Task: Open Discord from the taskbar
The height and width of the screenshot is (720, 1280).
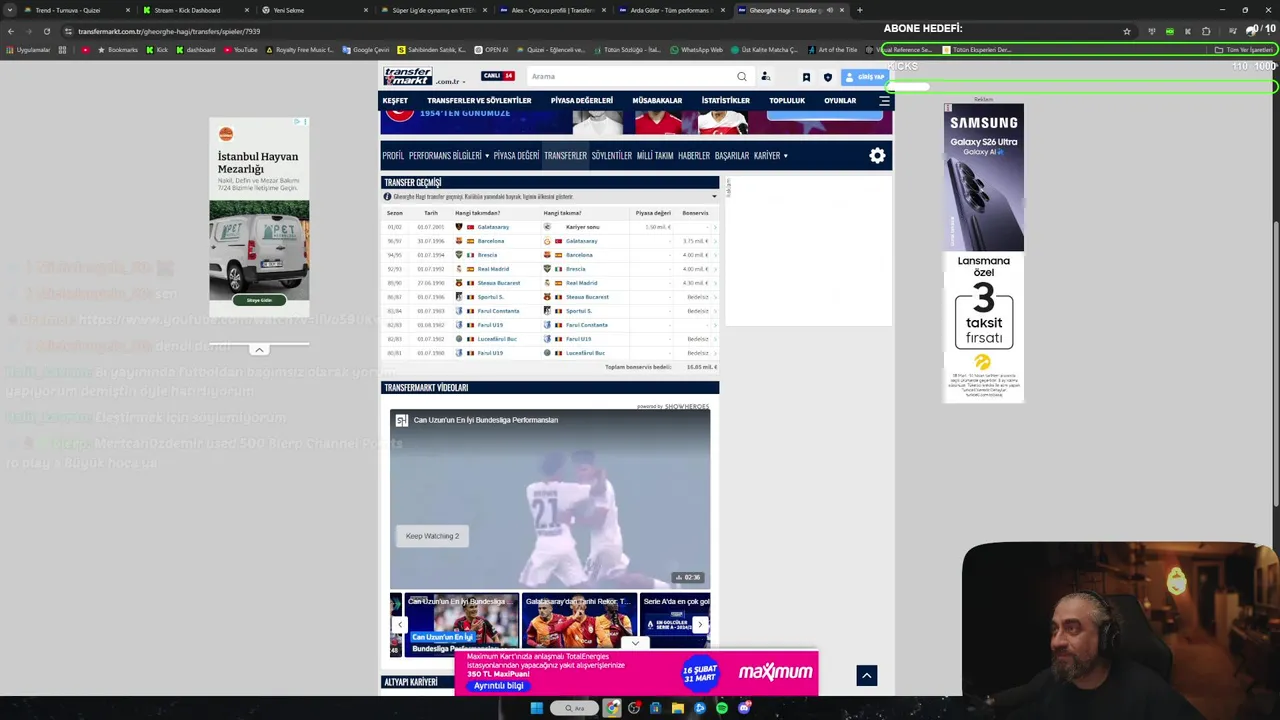Action: pos(744,708)
